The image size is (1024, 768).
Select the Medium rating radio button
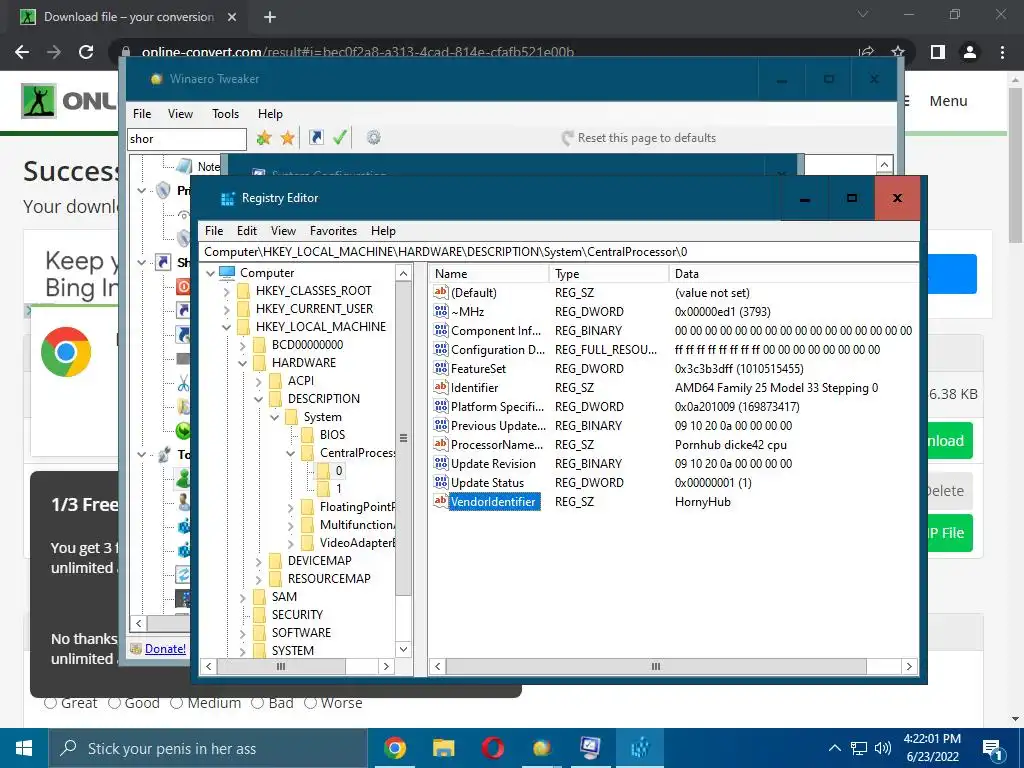pyautogui.click(x=176, y=703)
